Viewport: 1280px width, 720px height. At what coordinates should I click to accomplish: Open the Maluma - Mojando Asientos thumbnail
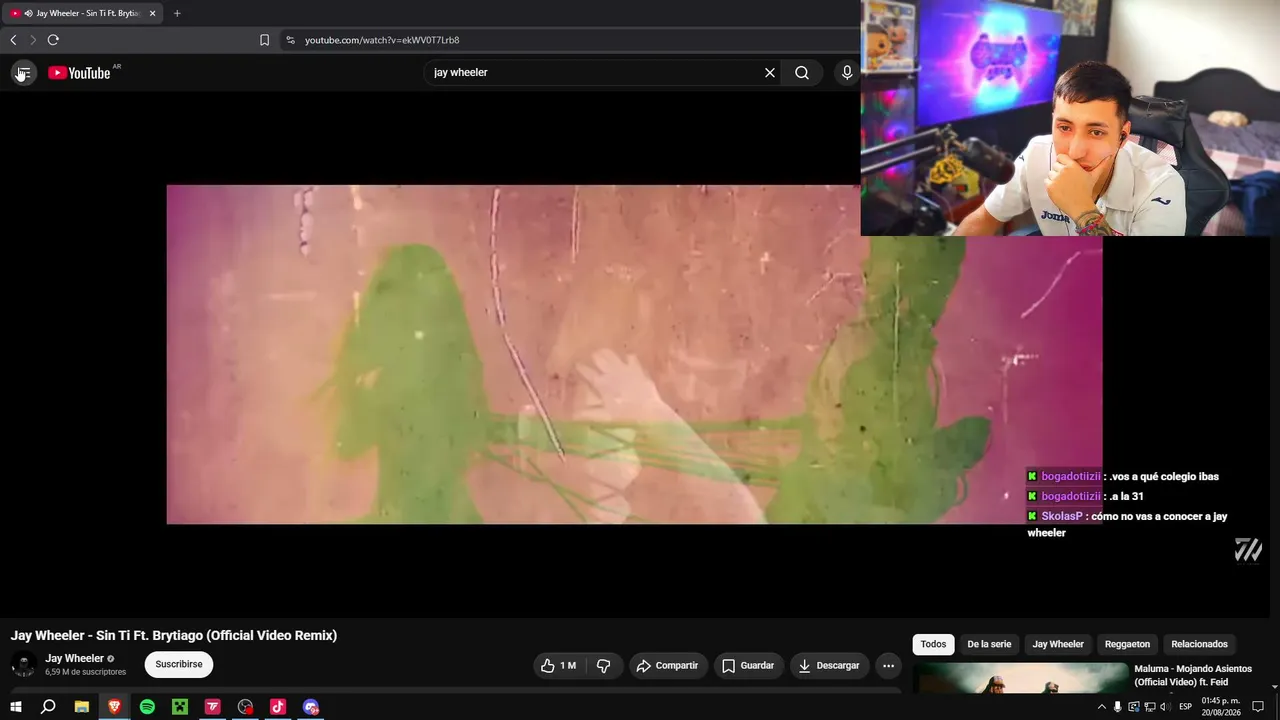point(1021,679)
